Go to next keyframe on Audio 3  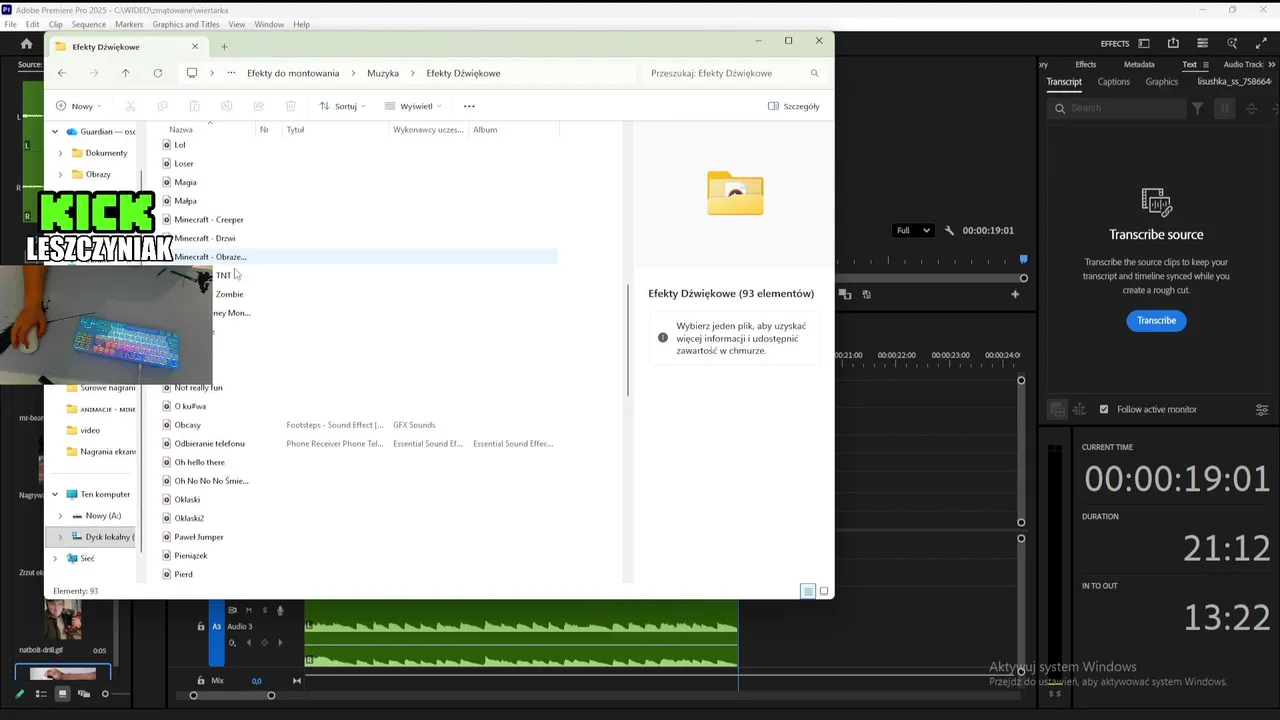point(279,643)
